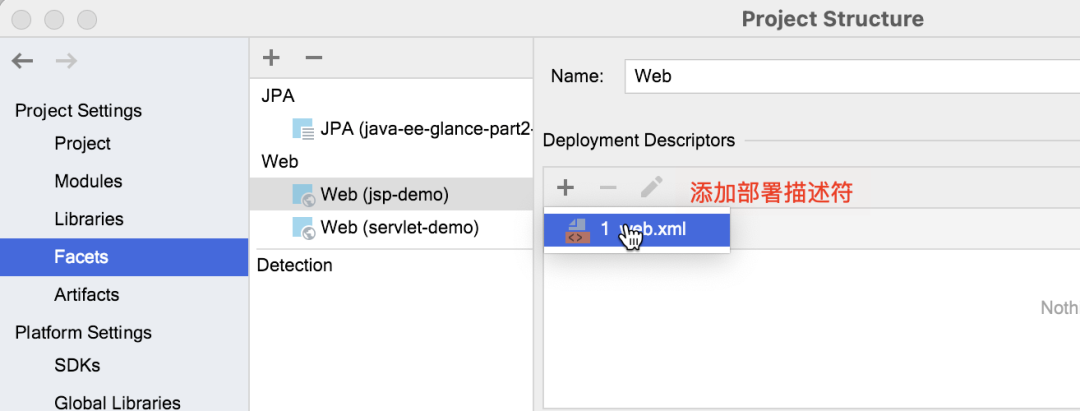Screen dimensions: 1080x411
Task: Click the edit descriptor pencil icon
Action: pos(651,187)
